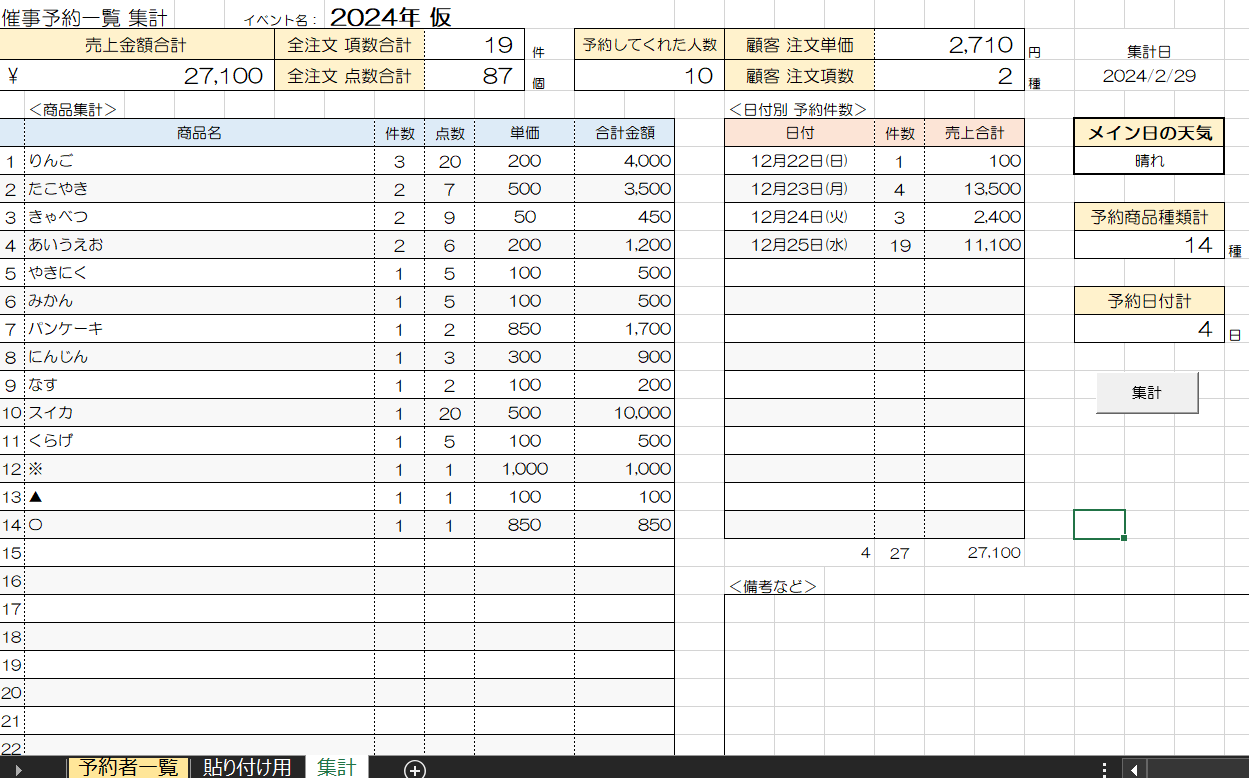Select the 集計日 date 2024/2/29 cell
The height and width of the screenshot is (778, 1249).
coord(1149,76)
